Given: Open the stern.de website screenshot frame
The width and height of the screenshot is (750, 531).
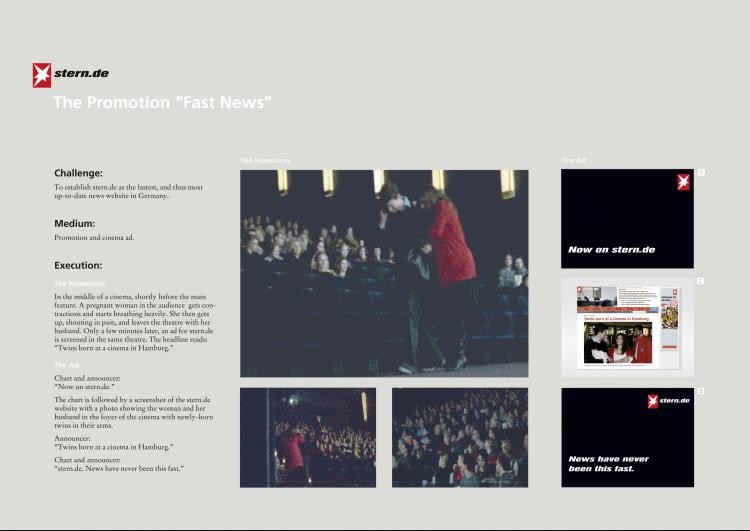Looking at the screenshot, I should pyautogui.click(x=628, y=328).
